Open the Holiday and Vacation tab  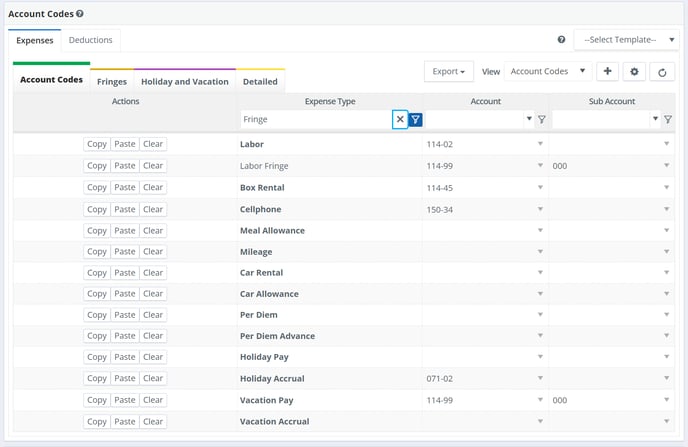[x=185, y=81]
